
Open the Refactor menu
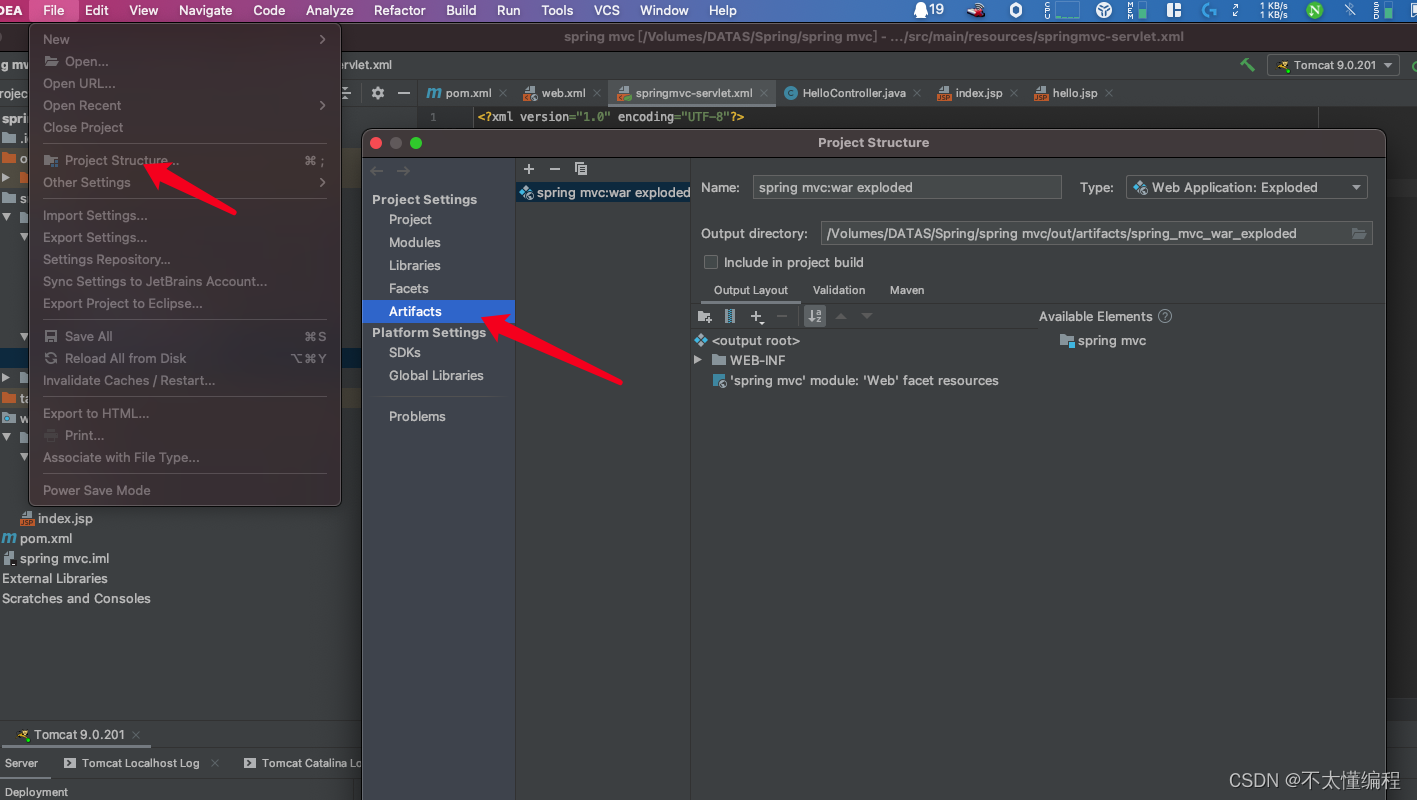(399, 10)
